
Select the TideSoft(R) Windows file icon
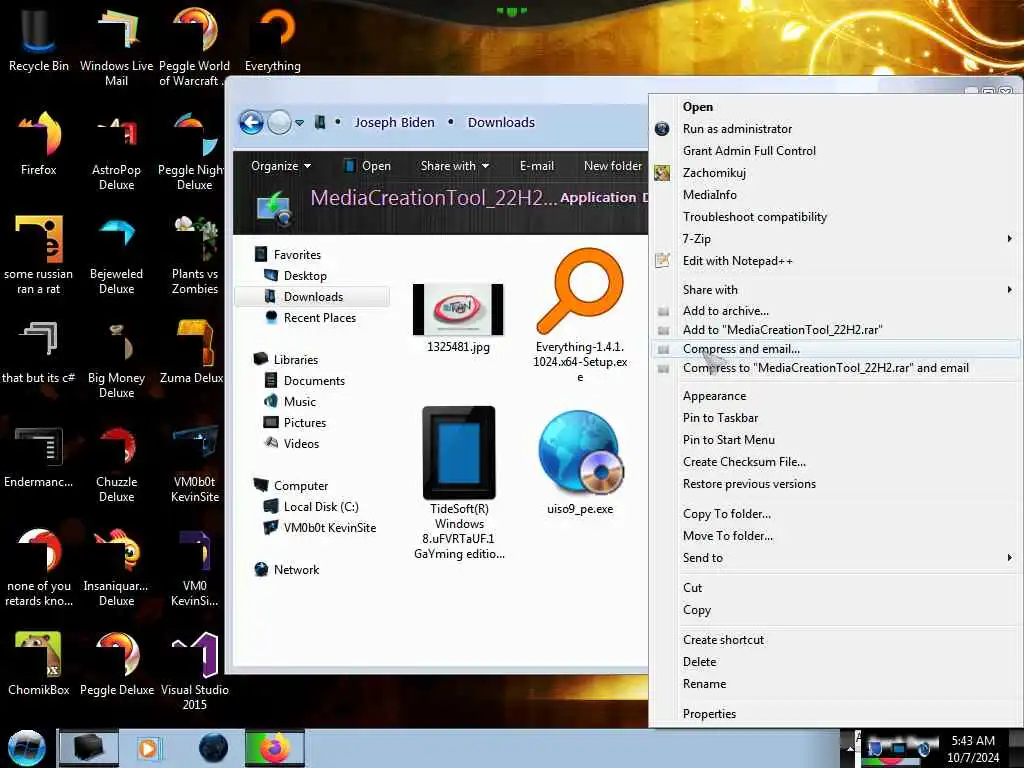[x=459, y=483]
